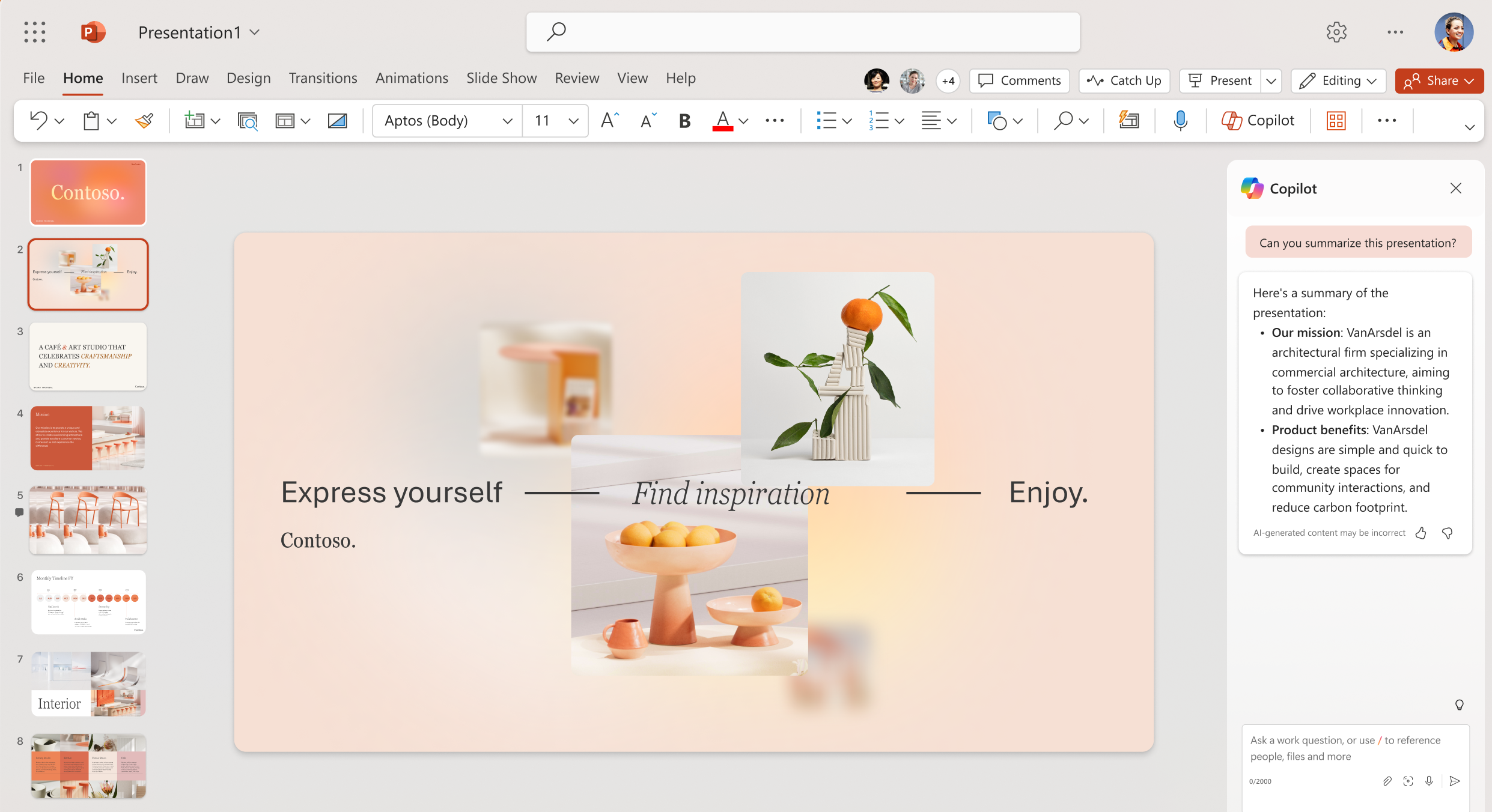
Task: Expand the New Slide dropdown
Action: (x=216, y=121)
